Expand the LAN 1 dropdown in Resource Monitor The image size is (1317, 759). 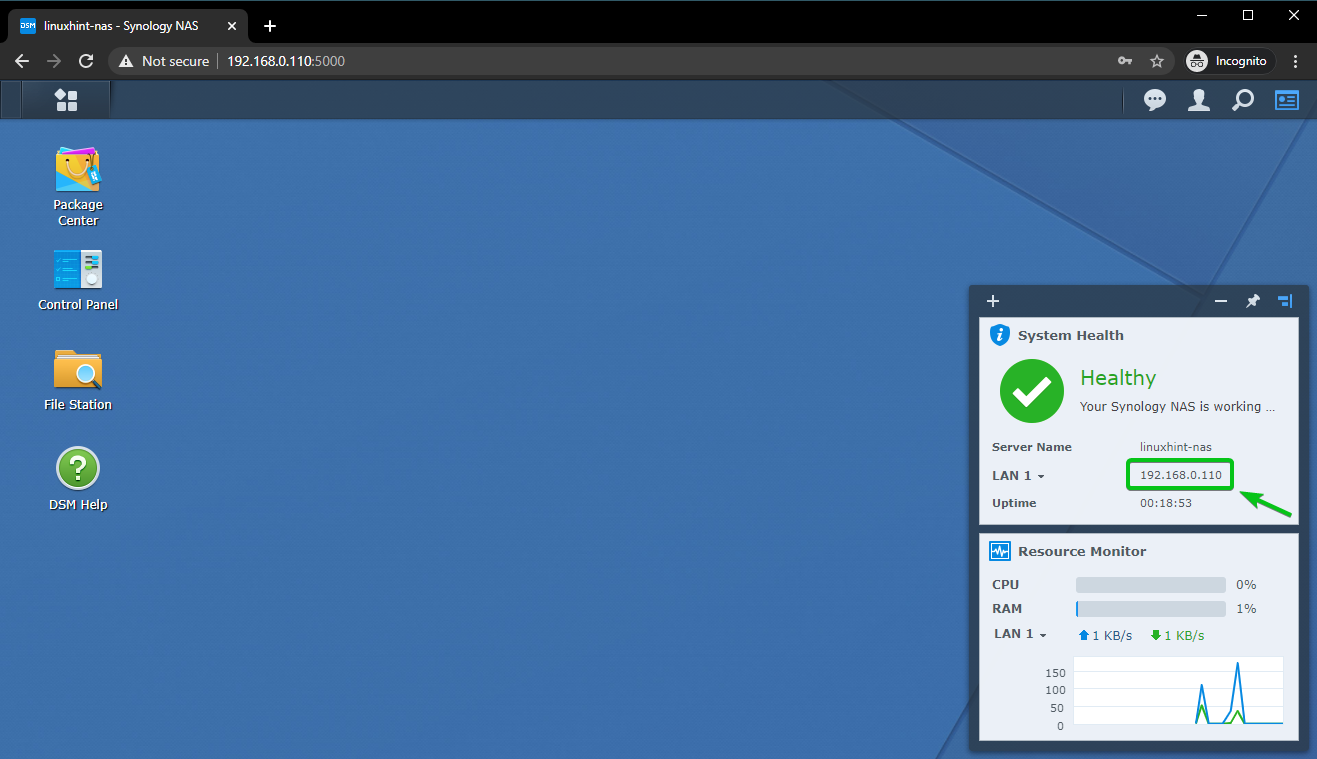1020,634
